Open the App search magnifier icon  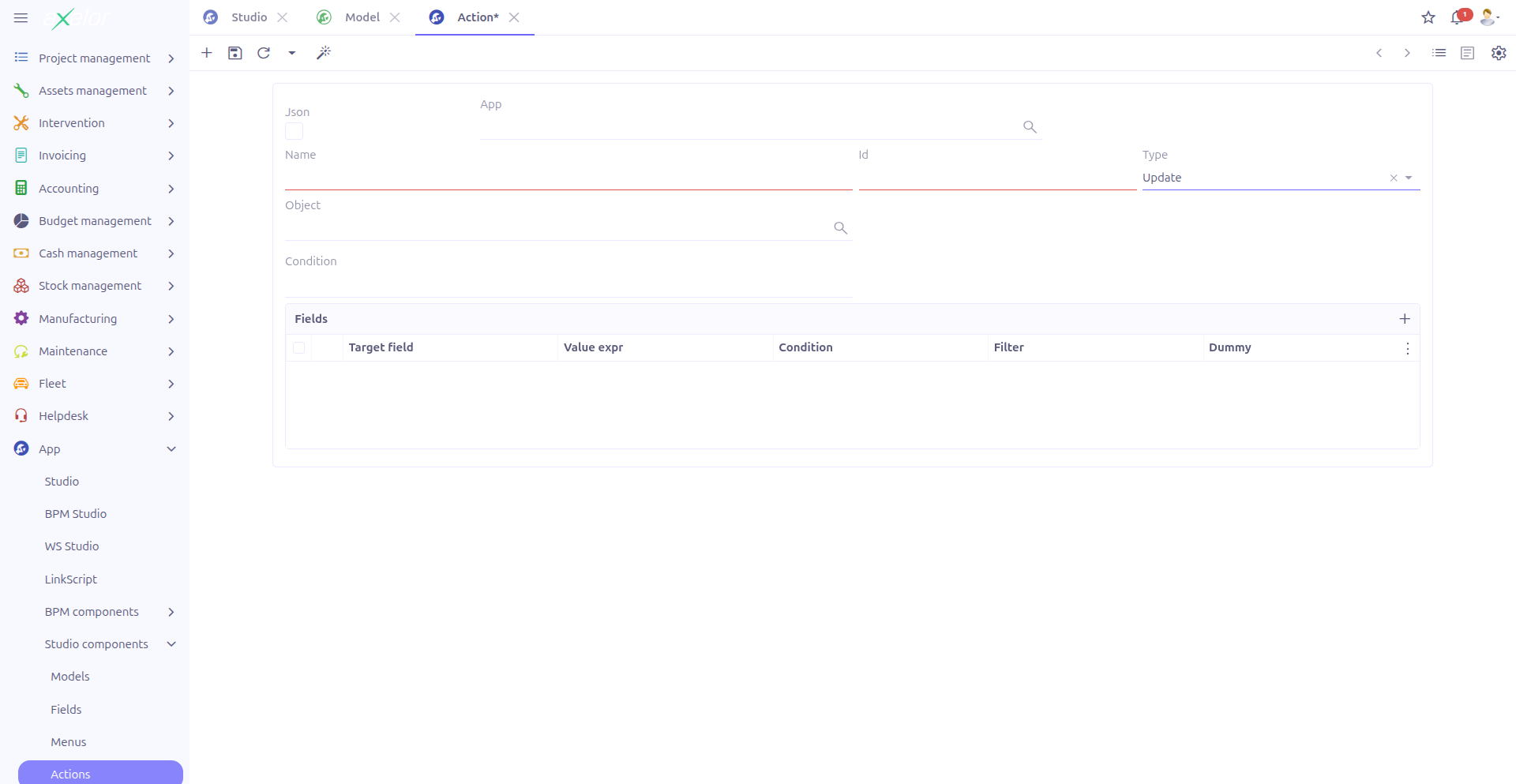tap(1030, 126)
